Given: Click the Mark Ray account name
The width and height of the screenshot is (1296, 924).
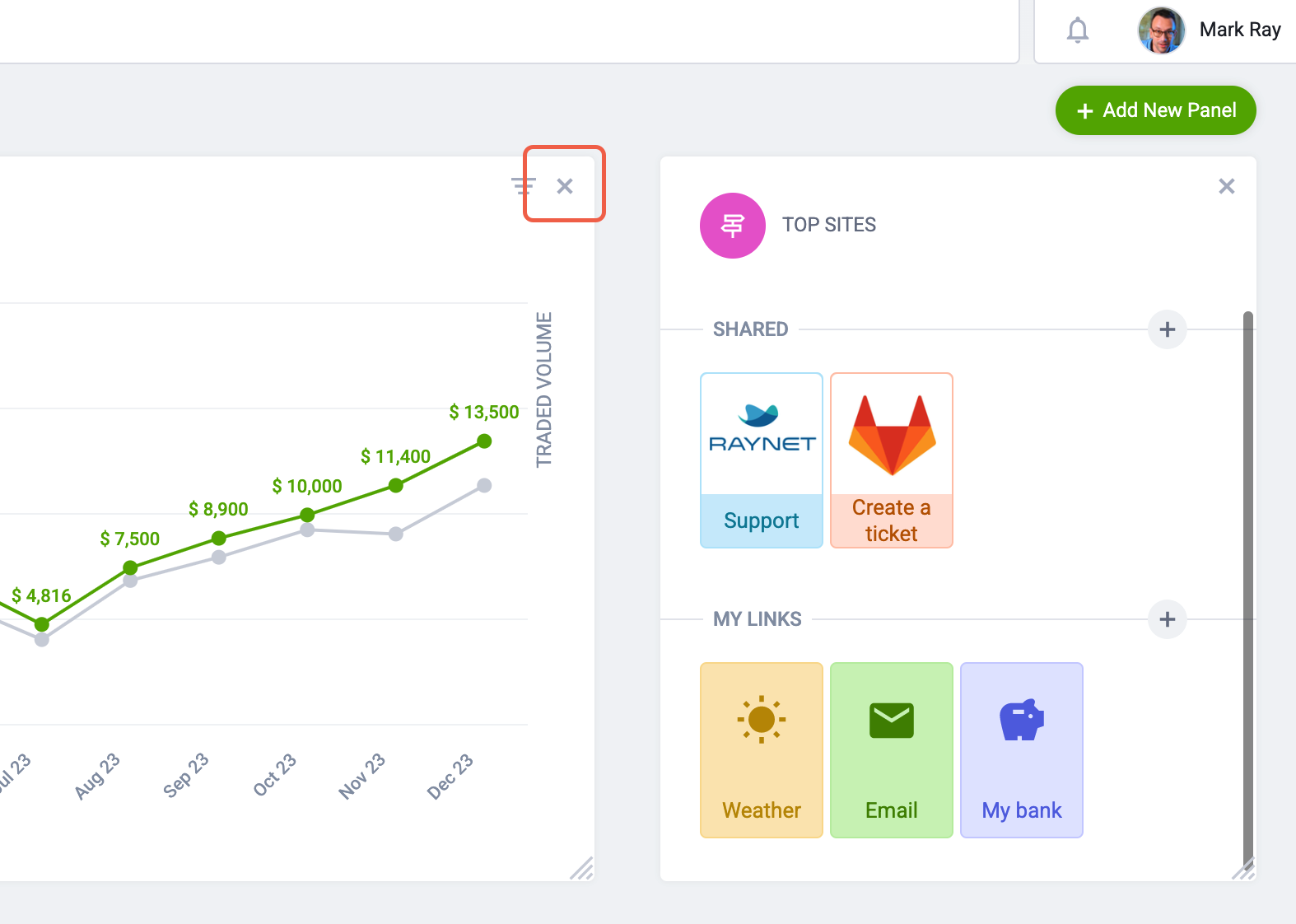Looking at the screenshot, I should coord(1240,30).
